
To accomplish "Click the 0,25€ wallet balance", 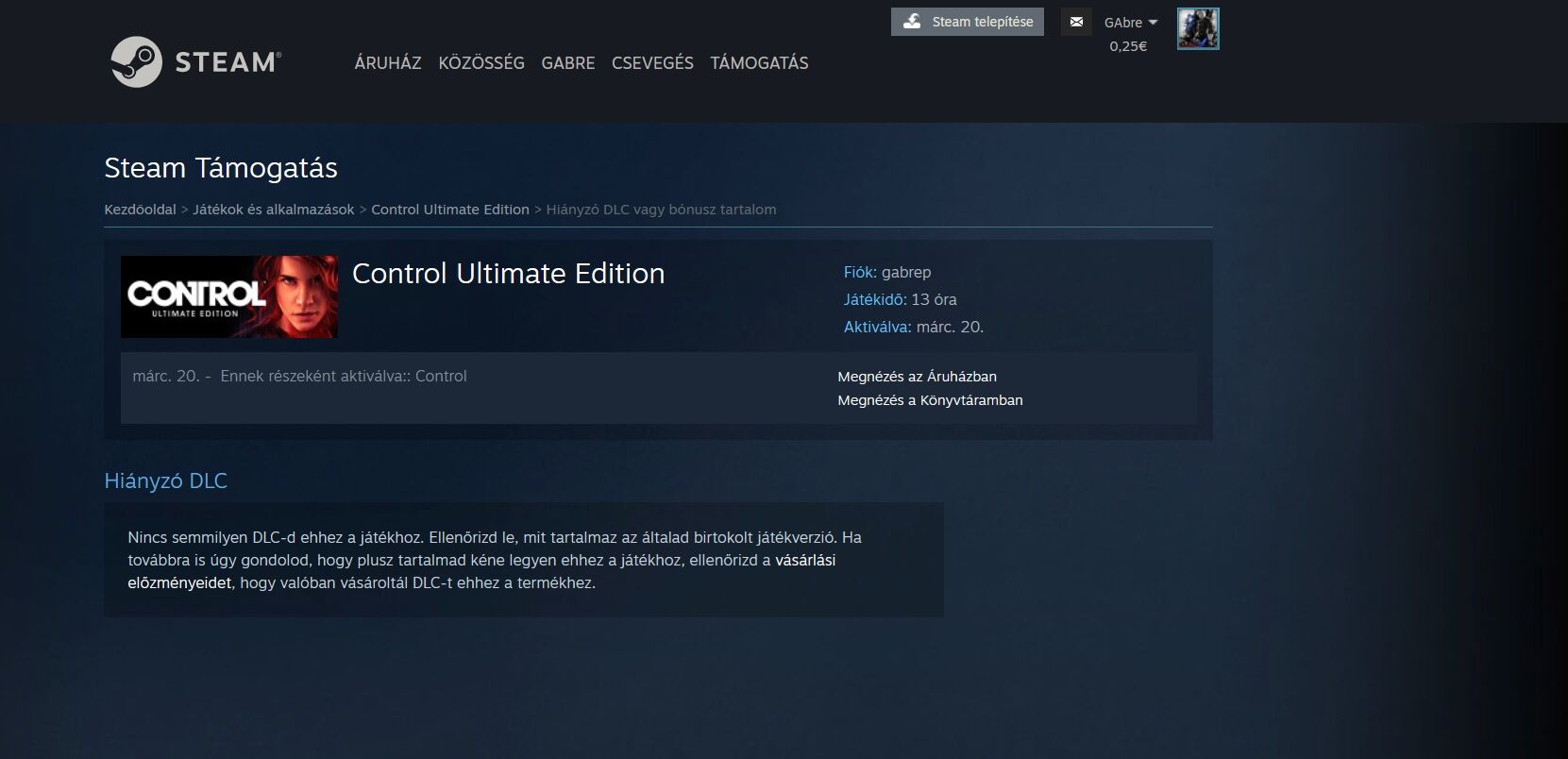I will click(1128, 46).
